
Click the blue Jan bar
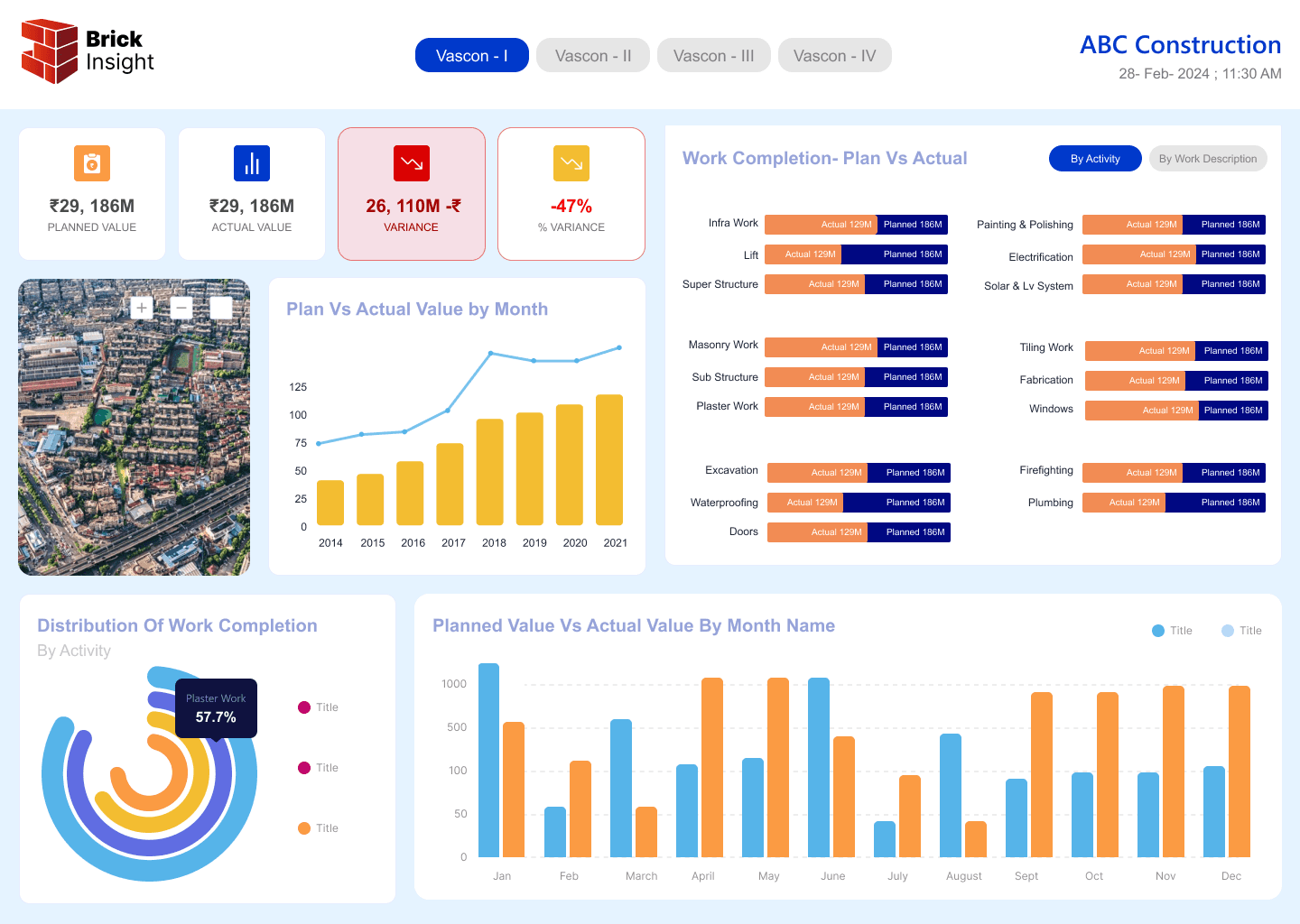(x=488, y=760)
